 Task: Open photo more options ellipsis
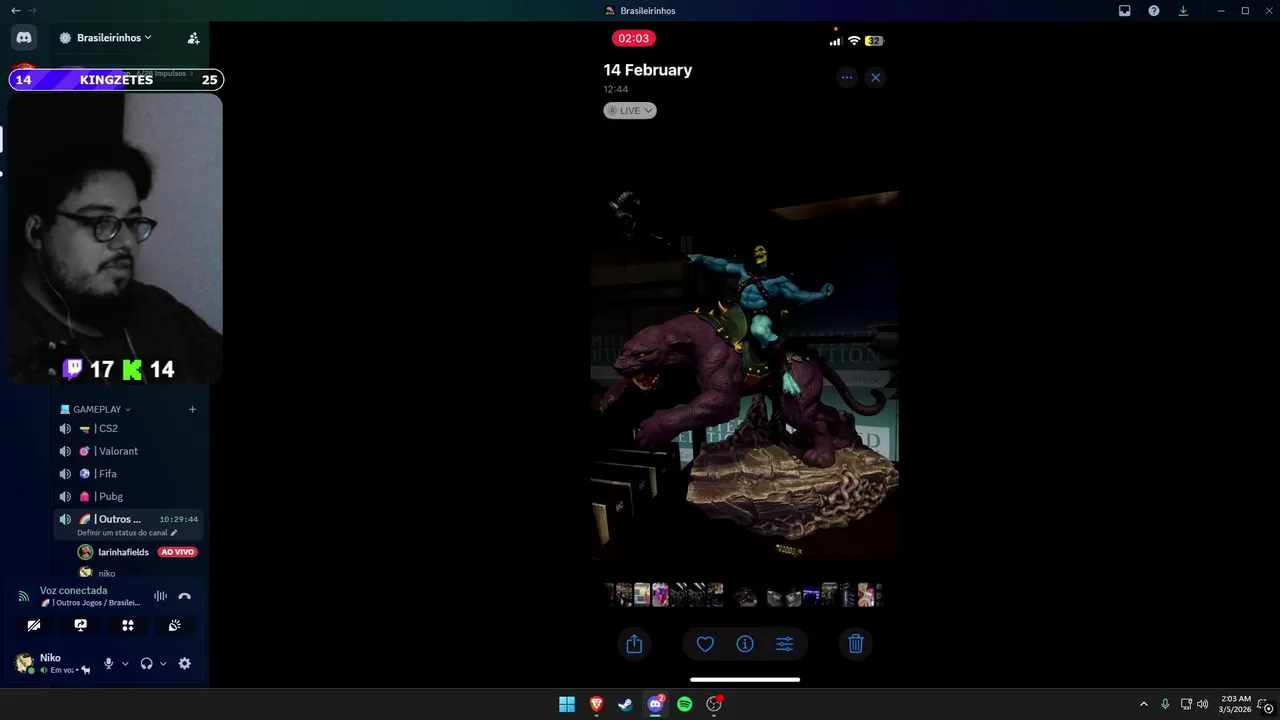click(847, 77)
